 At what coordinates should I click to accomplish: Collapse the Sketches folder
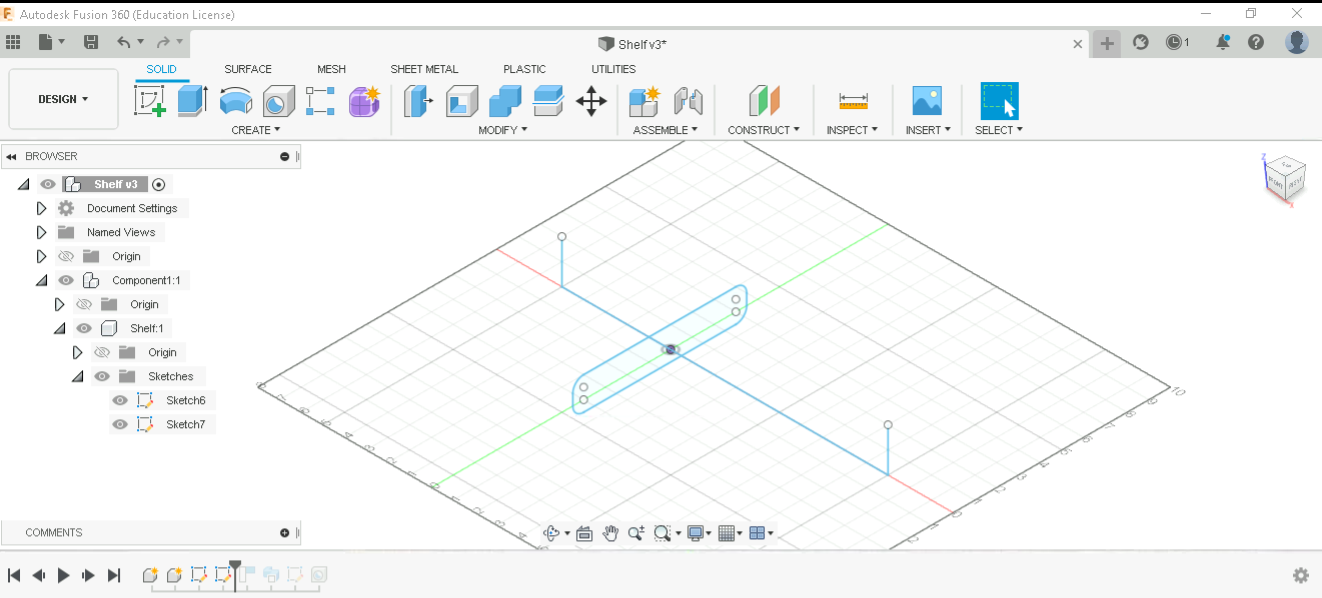pos(77,376)
